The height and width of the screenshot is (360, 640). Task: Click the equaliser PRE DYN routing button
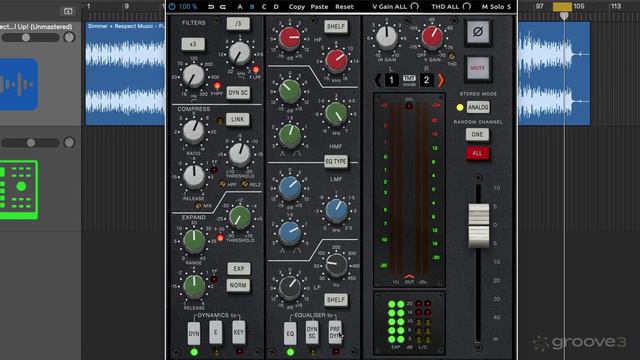[x=335, y=332]
